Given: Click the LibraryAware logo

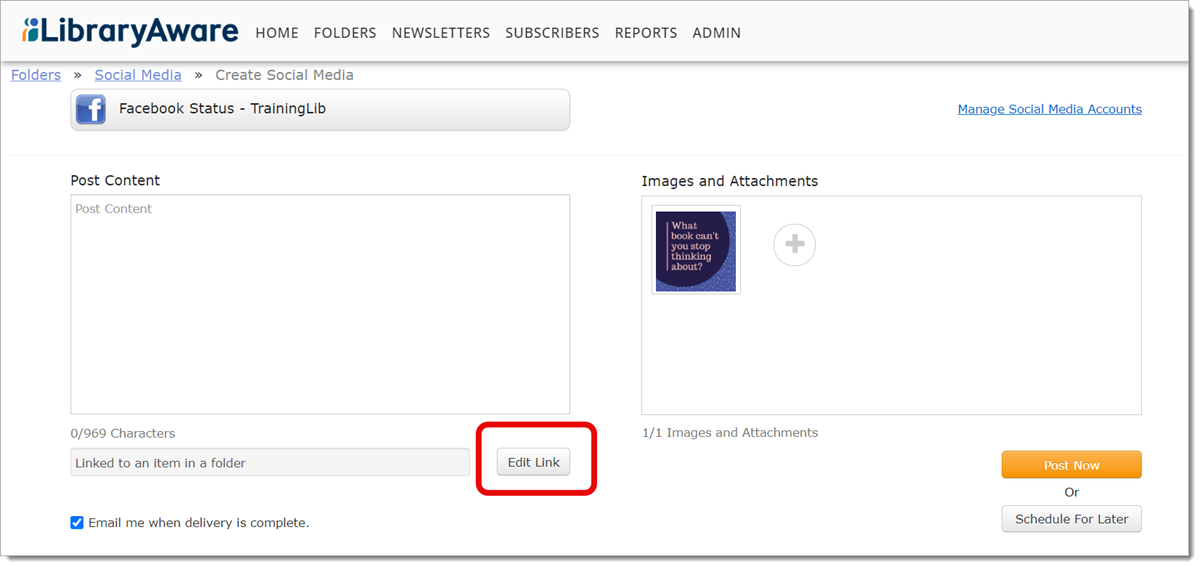Looking at the screenshot, I should point(130,31).
